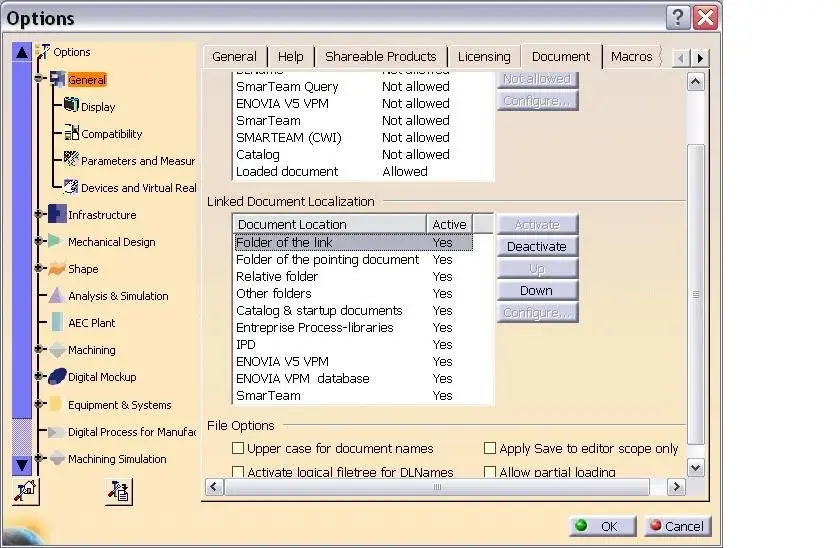The width and height of the screenshot is (840, 548).
Task: Click the Mechanical Design category icon
Action: 55,241
